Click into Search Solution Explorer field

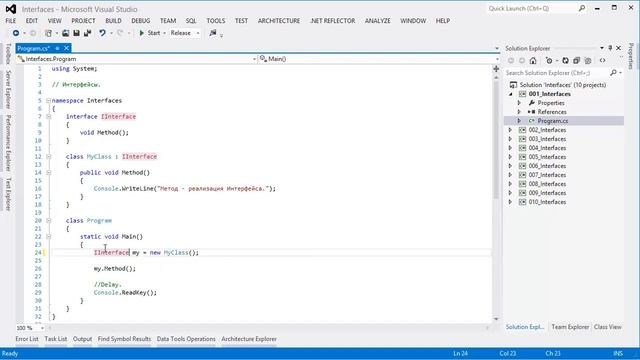pyautogui.click(x=557, y=73)
